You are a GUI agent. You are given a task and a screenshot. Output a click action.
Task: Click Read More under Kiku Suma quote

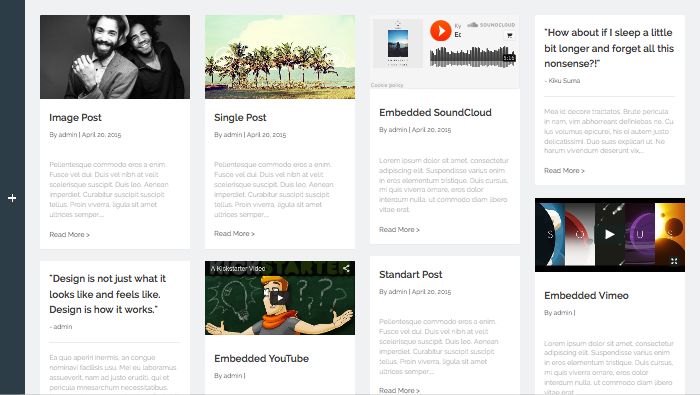click(x=564, y=170)
